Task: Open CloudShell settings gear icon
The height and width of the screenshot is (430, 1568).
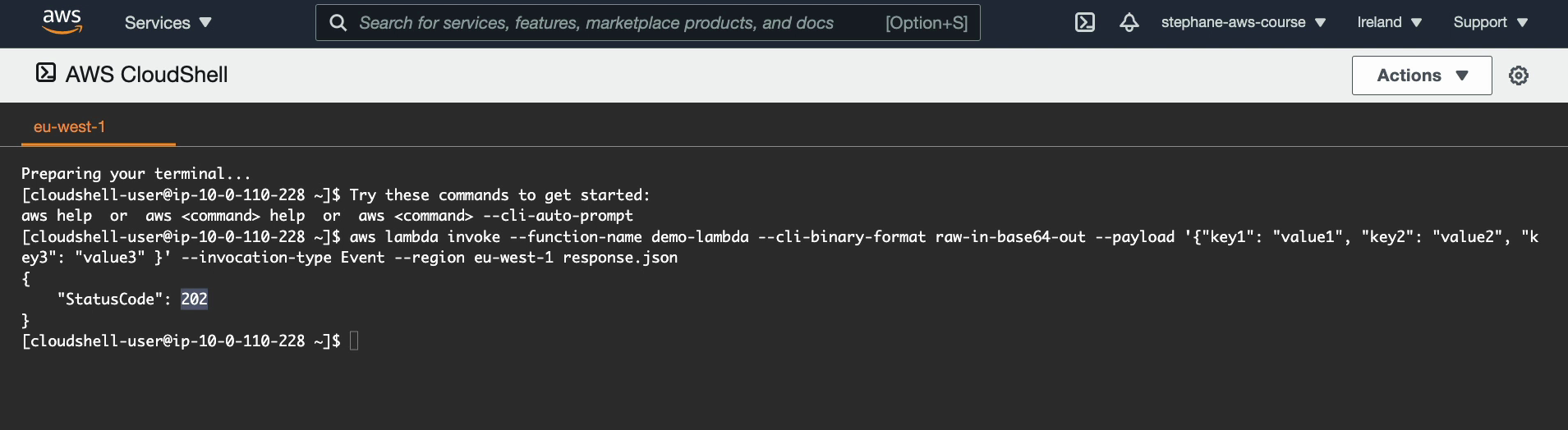Action: point(1519,75)
